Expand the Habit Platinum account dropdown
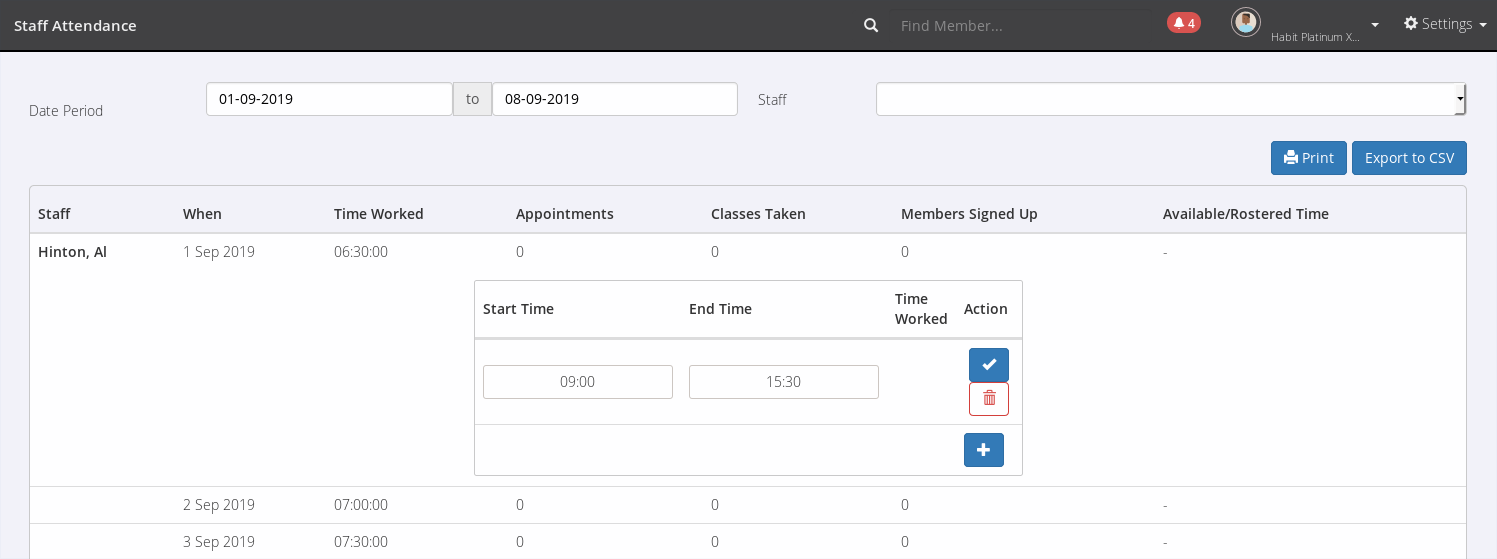Image resolution: width=1497 pixels, height=559 pixels. pyautogui.click(x=1375, y=25)
